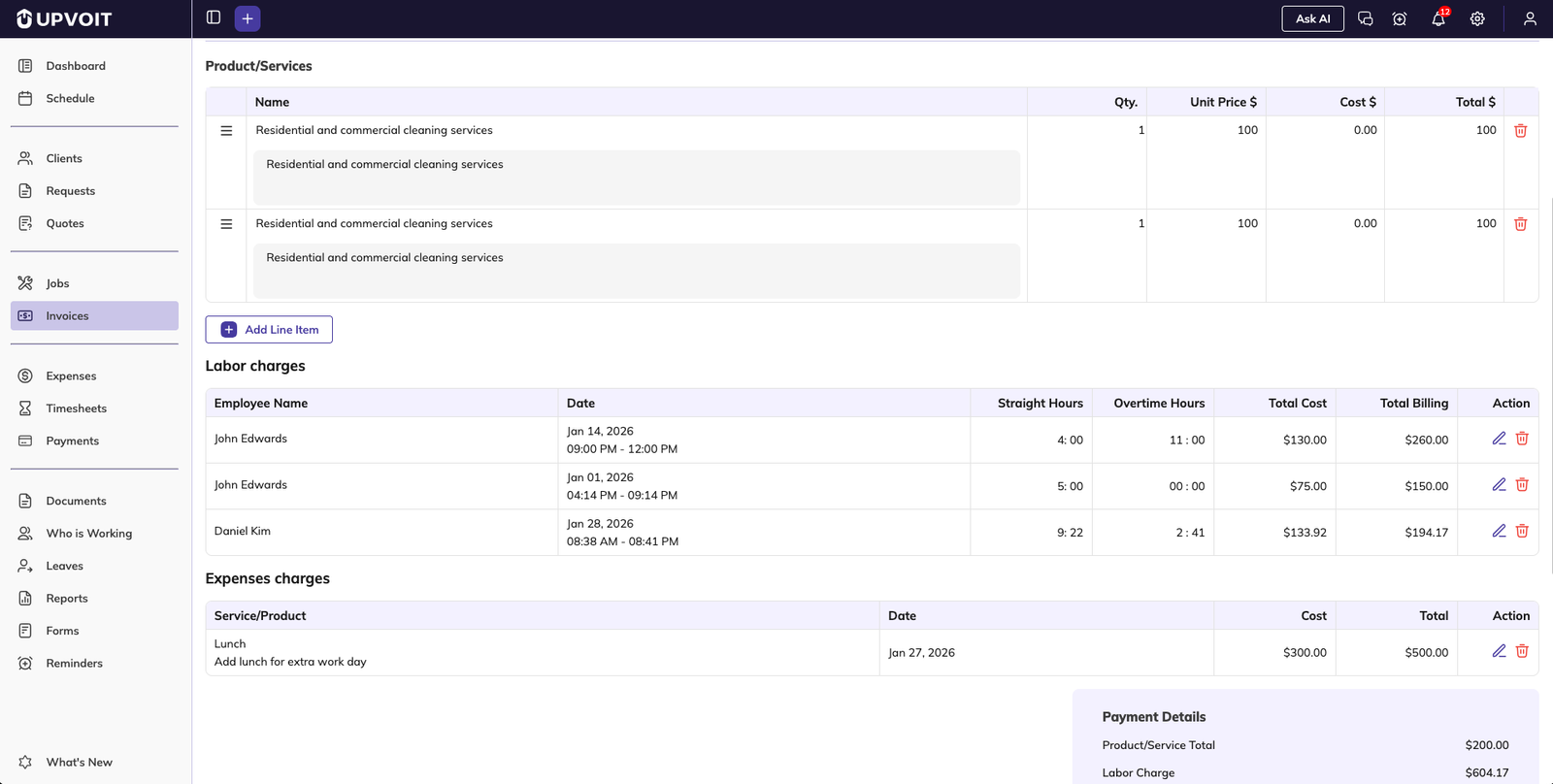Screen dimensions: 1553x784
Task: Click the alarm reminder icon in top bar
Action: click(x=1400, y=18)
